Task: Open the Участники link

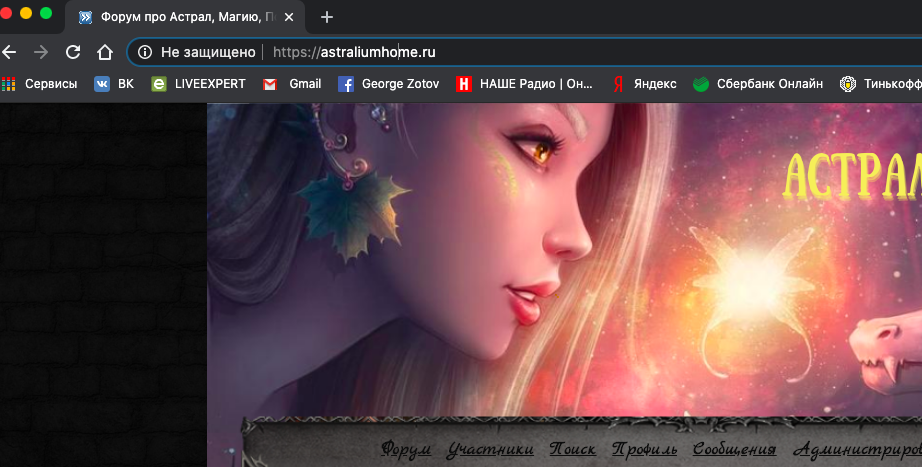Action: pos(490,450)
